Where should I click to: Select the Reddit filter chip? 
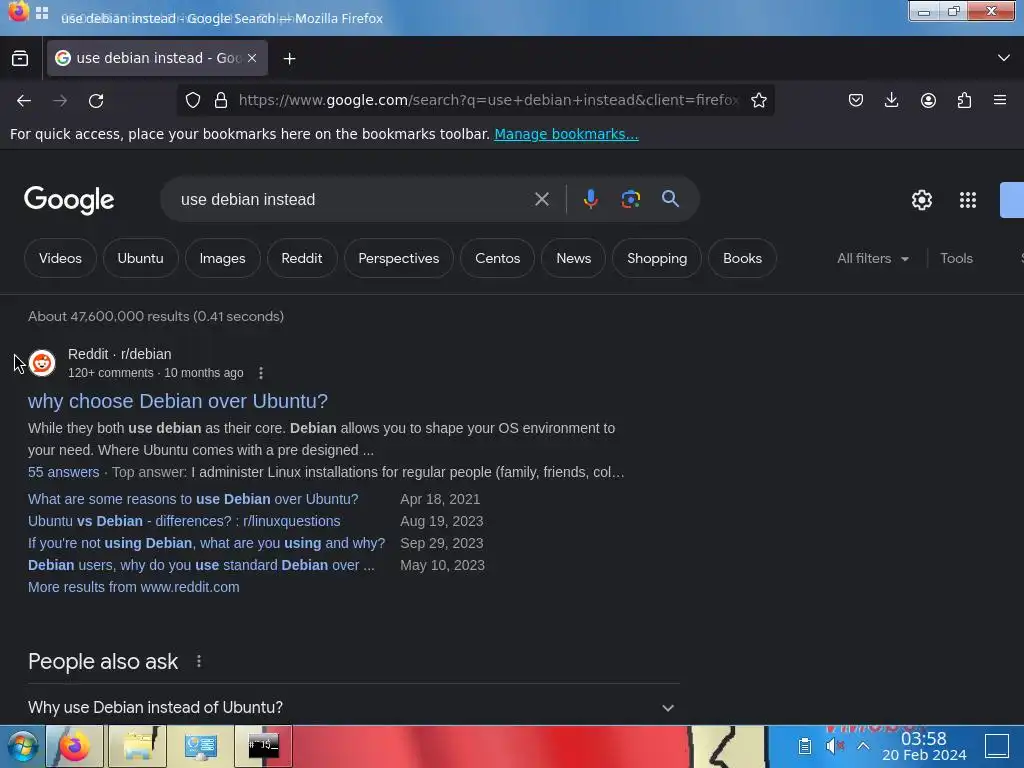302,258
